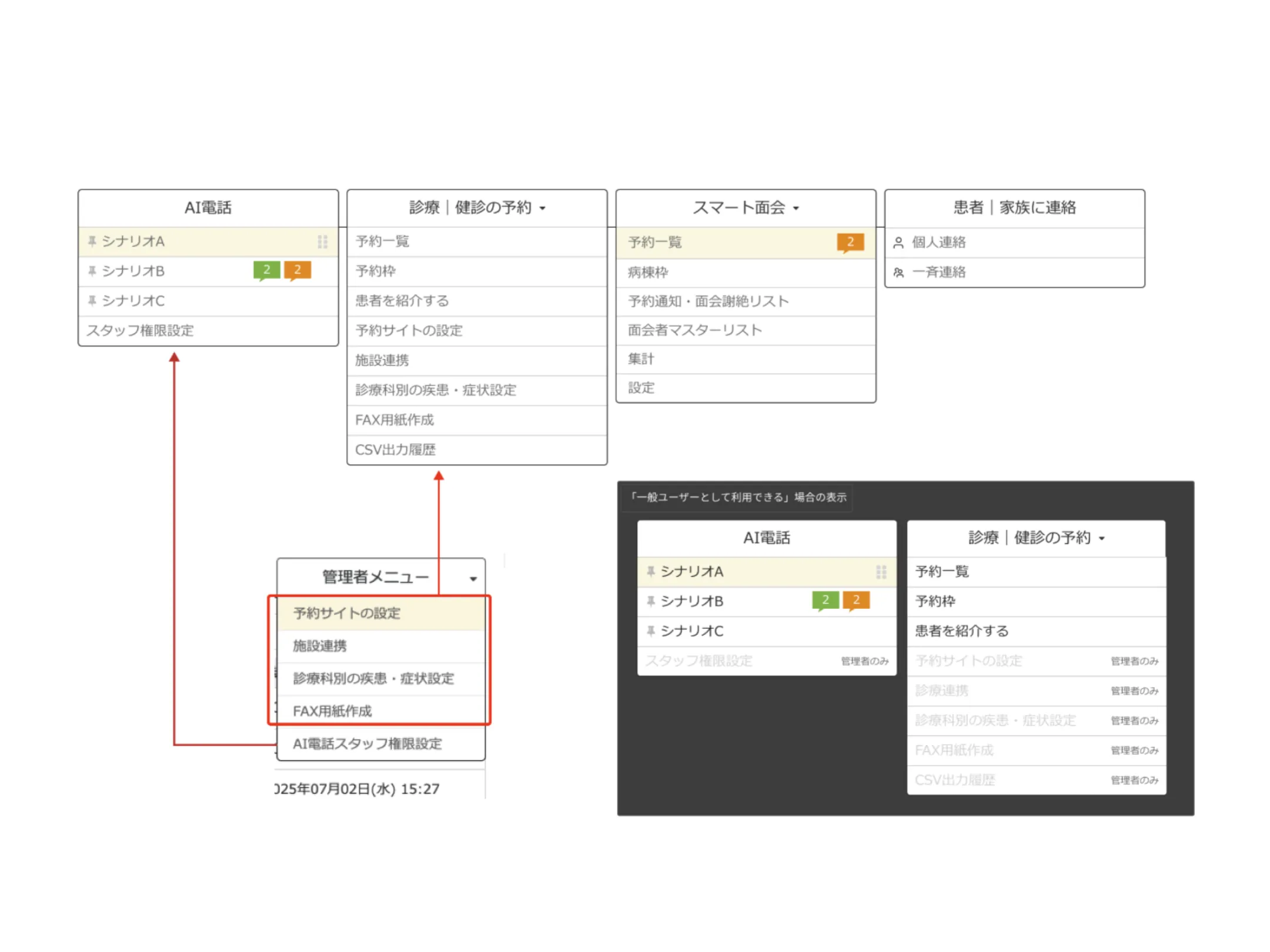Image resolution: width=1270 pixels, height=952 pixels.
Task: Click orange badge on シナリオB in the top panel
Action: point(298,270)
